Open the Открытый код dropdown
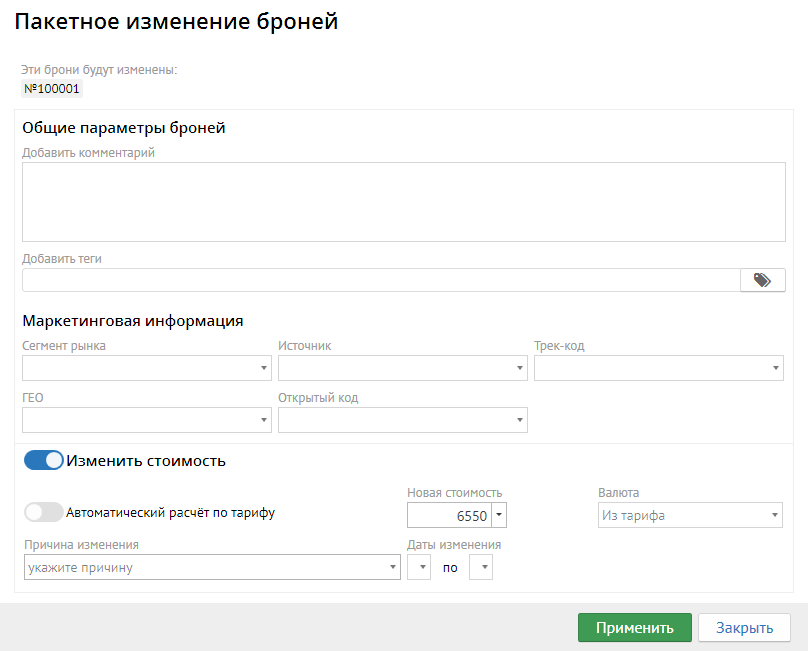The image size is (808, 651). pos(402,420)
